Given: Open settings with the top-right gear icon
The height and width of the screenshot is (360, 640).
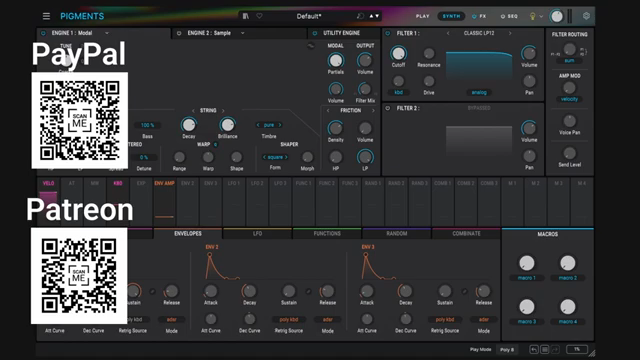Looking at the screenshot, I should pyautogui.click(x=587, y=16).
